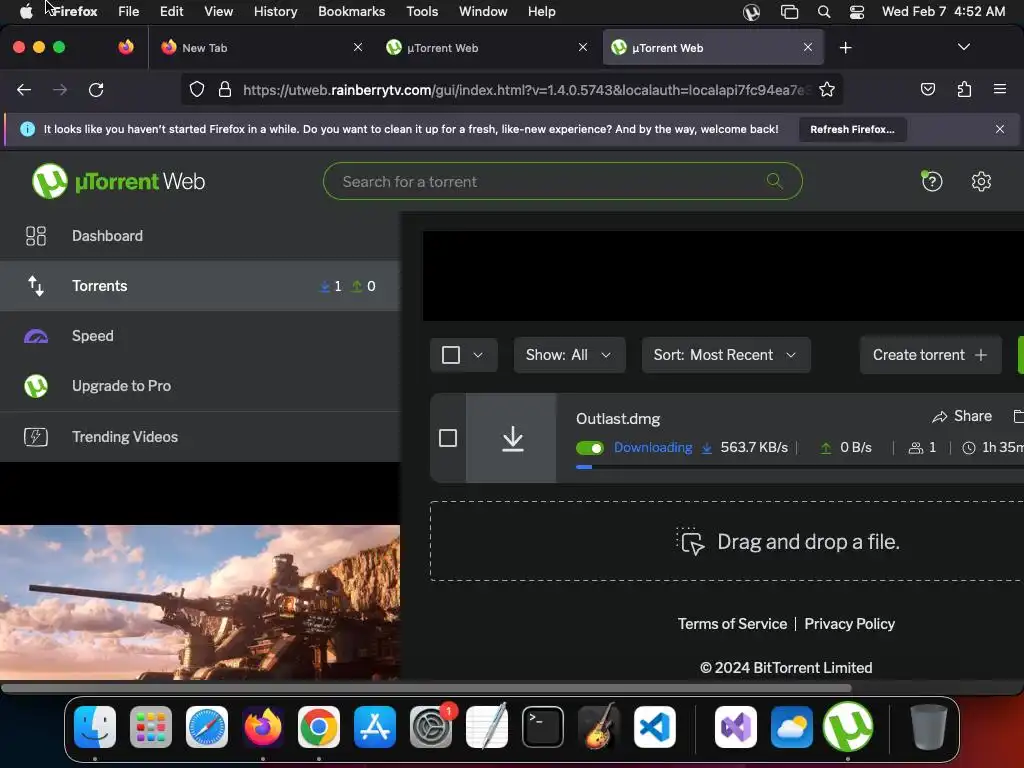Open the Show: All filter dropdown
This screenshot has height=768, width=1024.
coord(569,355)
